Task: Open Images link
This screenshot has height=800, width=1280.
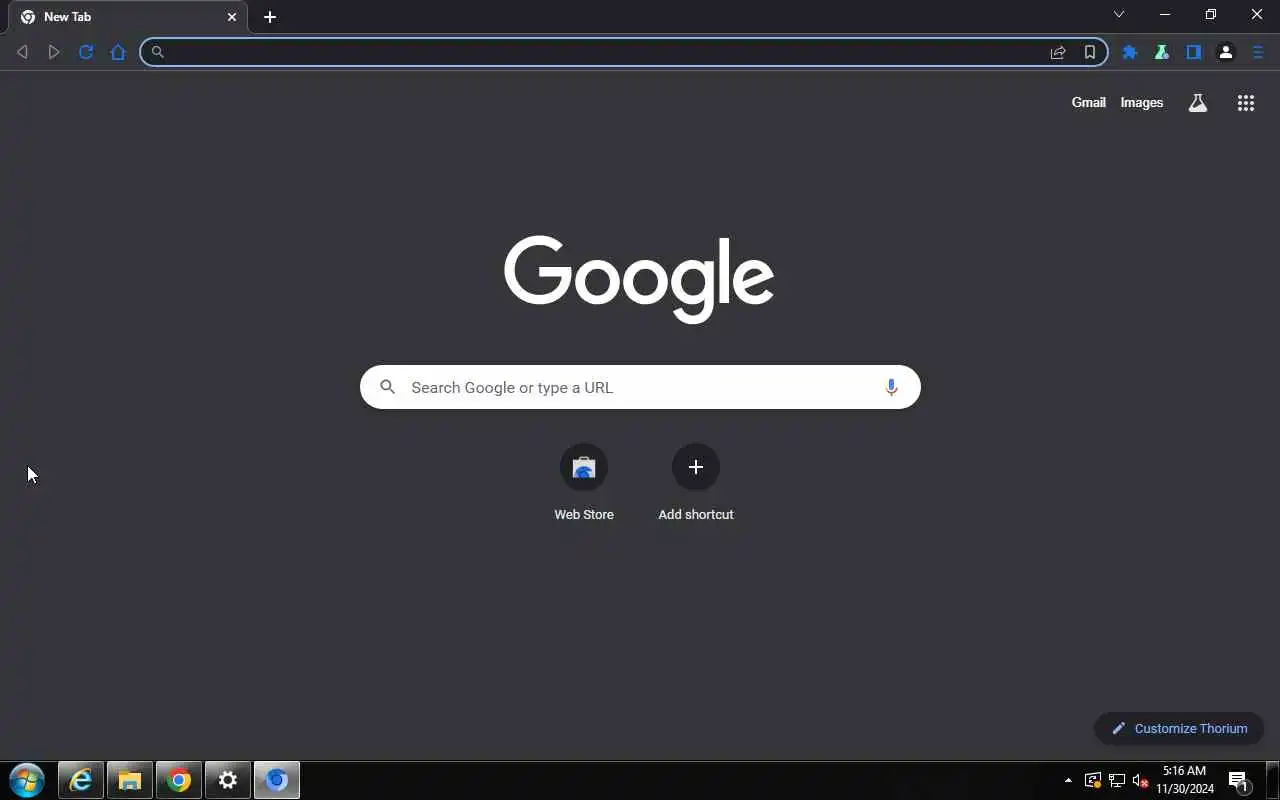Action: tap(1142, 102)
